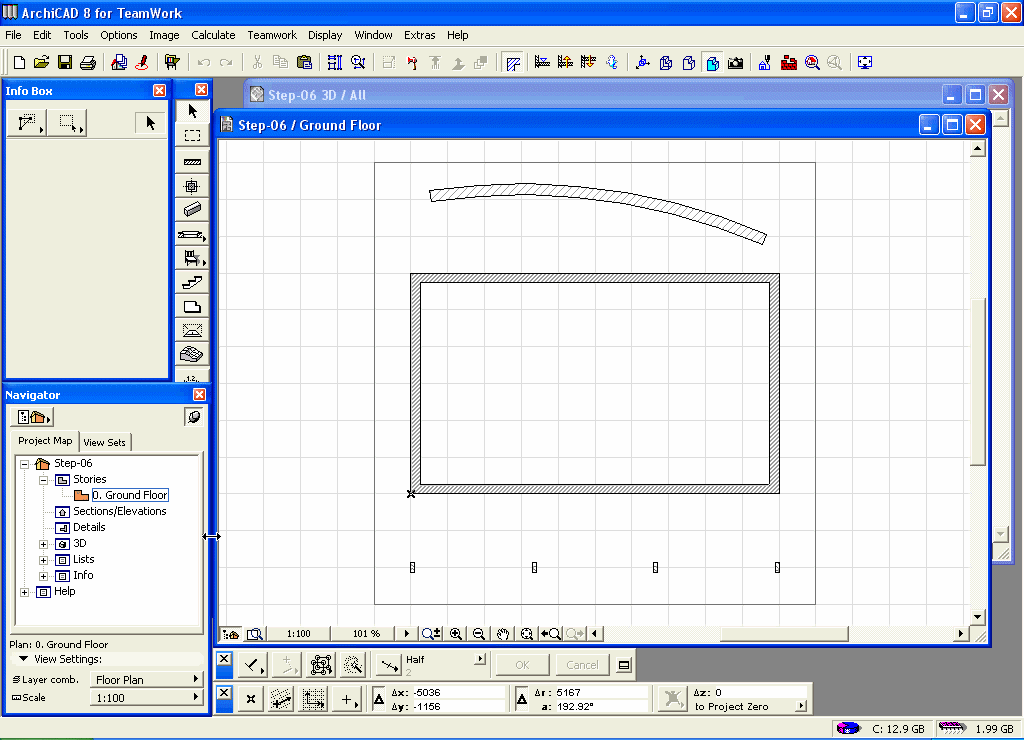Toggle the highlighted 3D window mode icon
This screenshot has width=1024, height=740.
[712, 62]
